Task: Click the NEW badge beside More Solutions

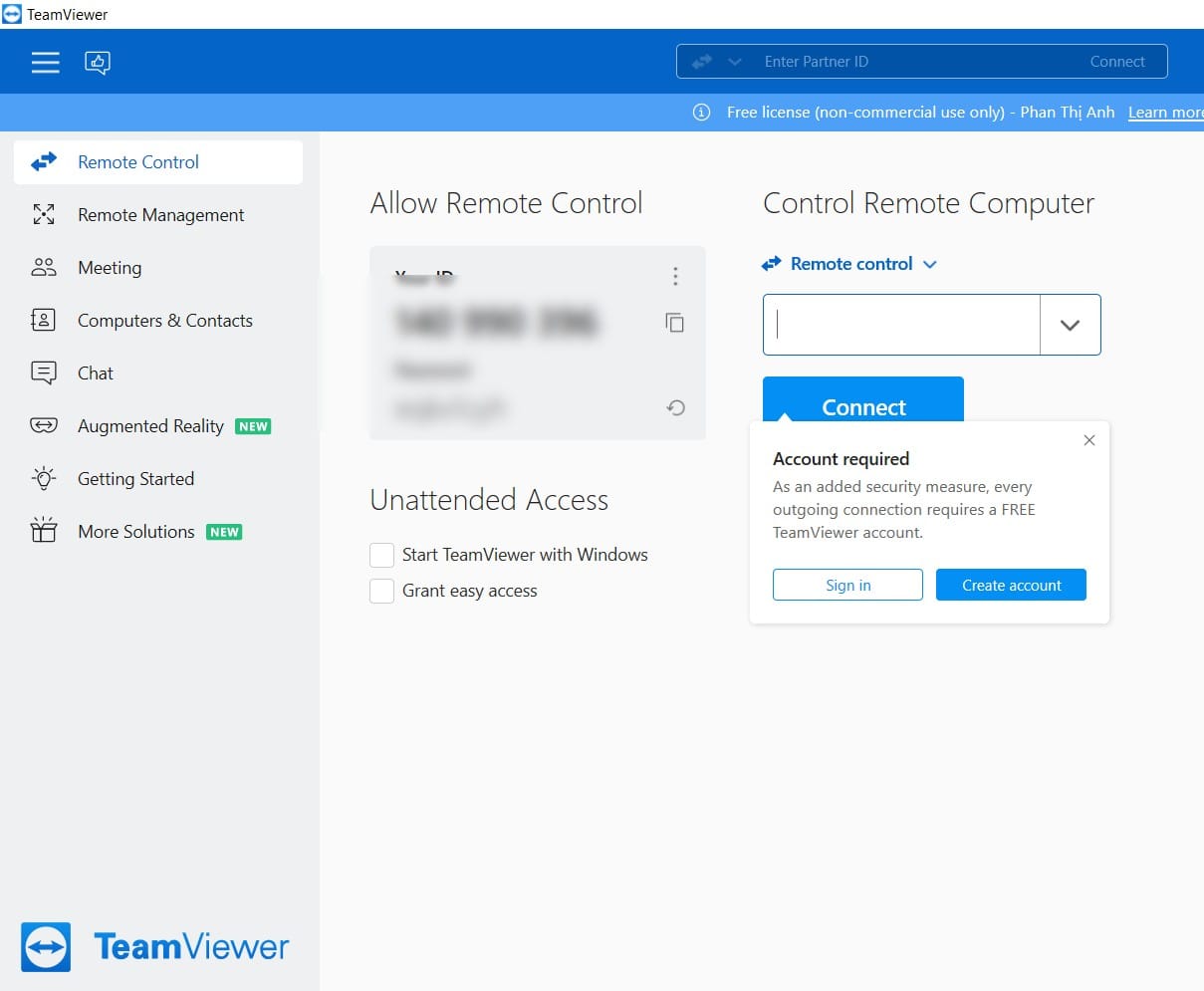Action: pos(224,532)
